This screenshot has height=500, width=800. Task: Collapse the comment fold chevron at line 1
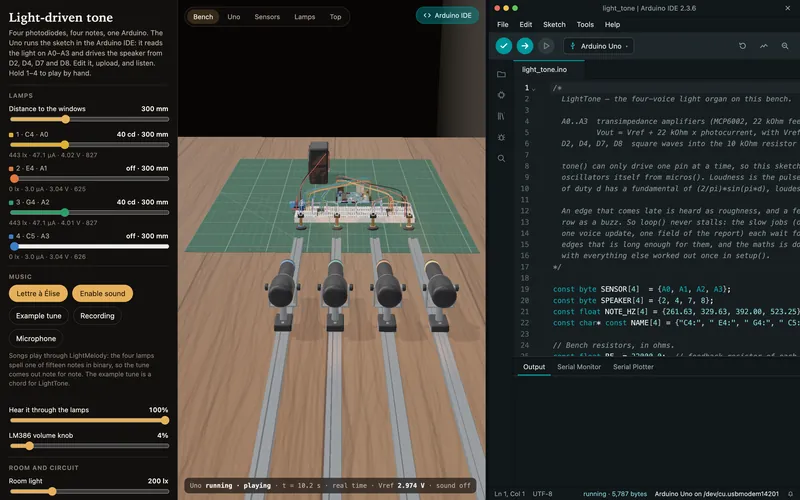(x=534, y=88)
